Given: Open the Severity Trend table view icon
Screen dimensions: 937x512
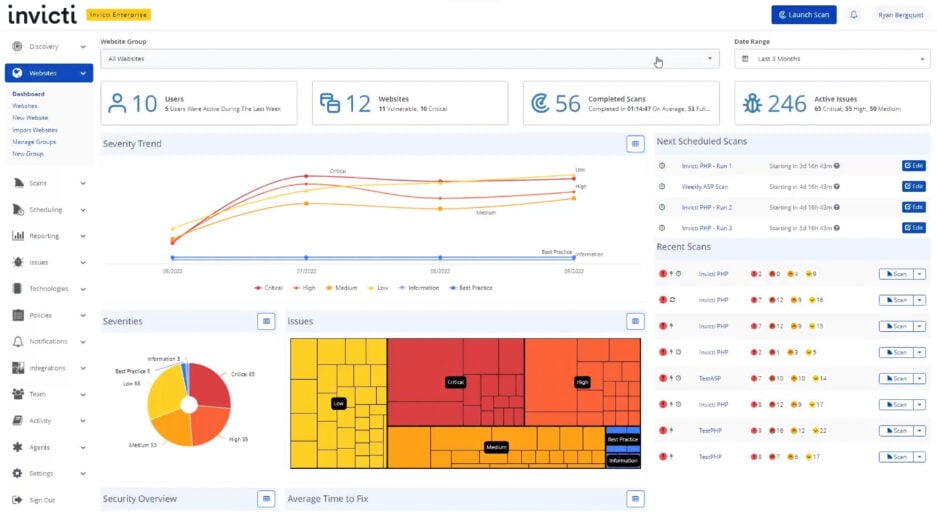Looking at the screenshot, I should tap(635, 144).
